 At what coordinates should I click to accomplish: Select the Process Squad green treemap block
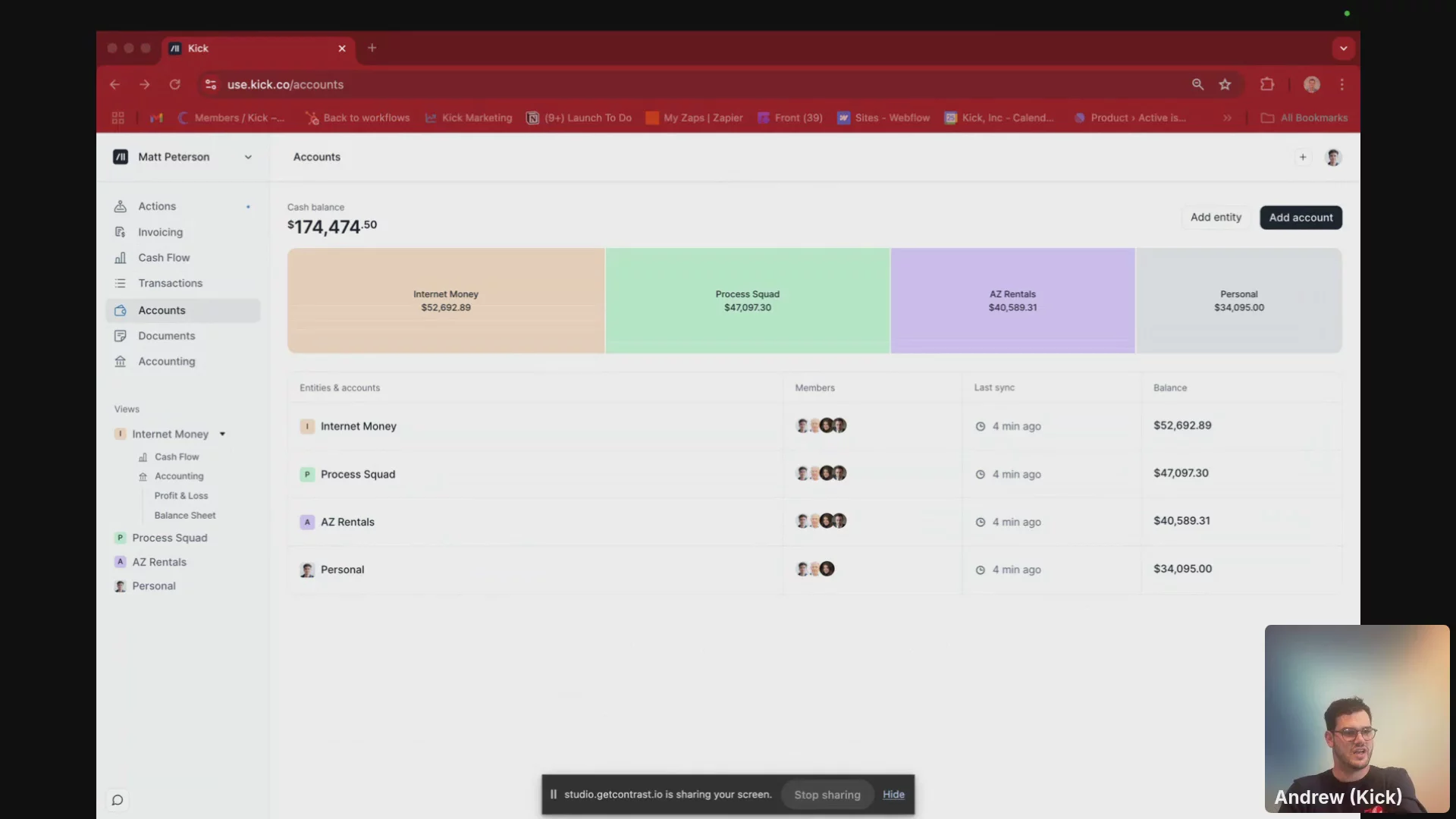(748, 300)
